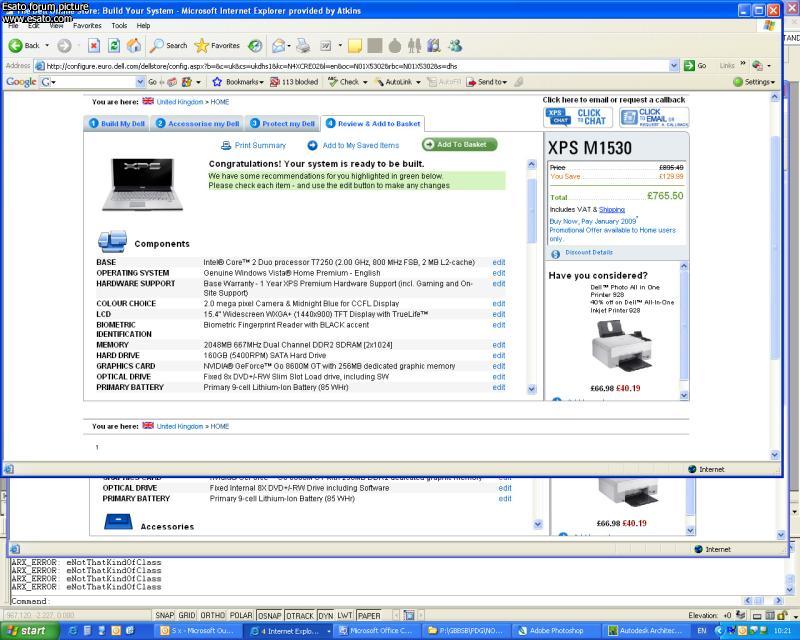Toggle ORTHO mode in AutoCAD status bar

point(212,616)
